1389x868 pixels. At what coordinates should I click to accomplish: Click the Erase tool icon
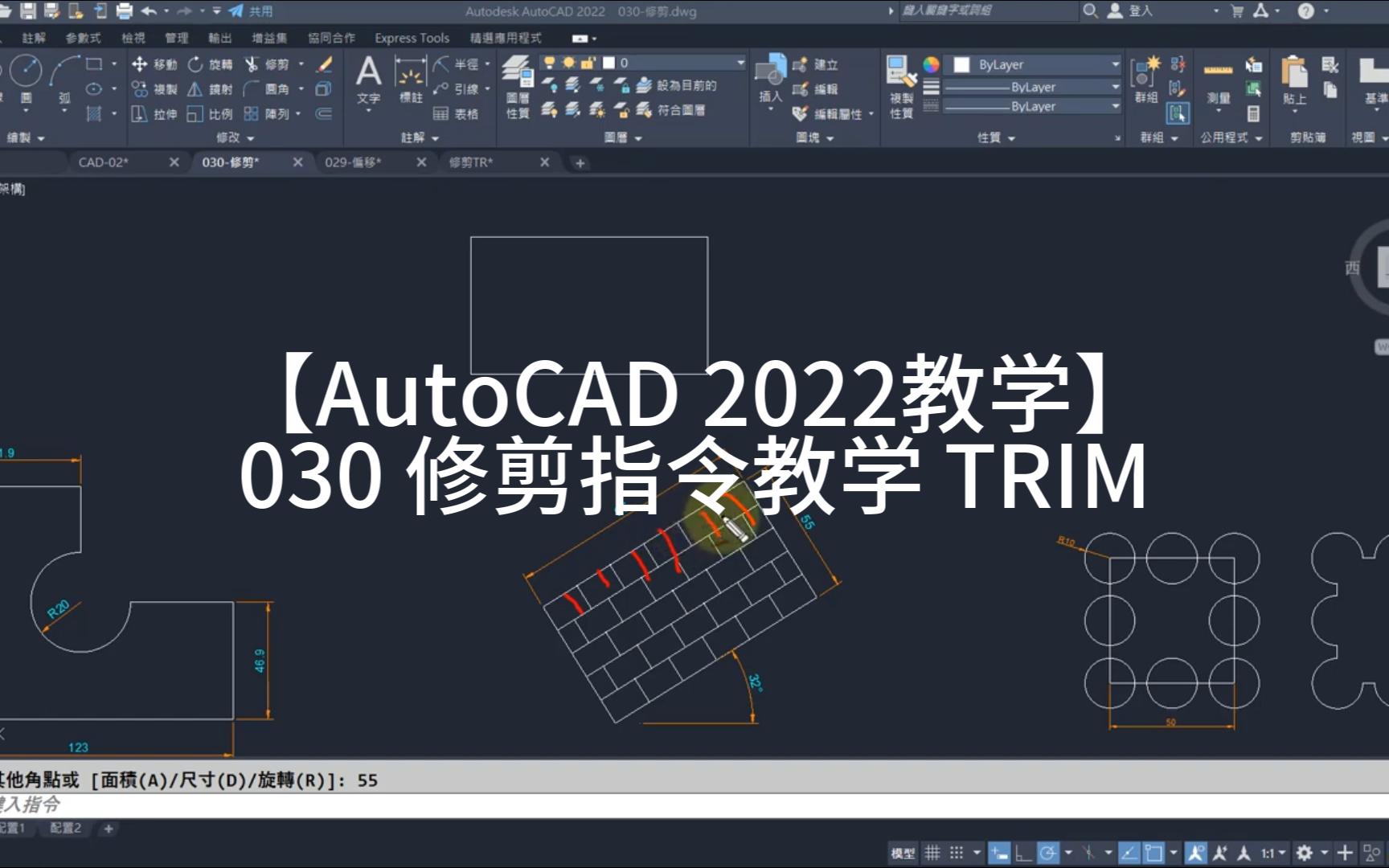tap(325, 64)
